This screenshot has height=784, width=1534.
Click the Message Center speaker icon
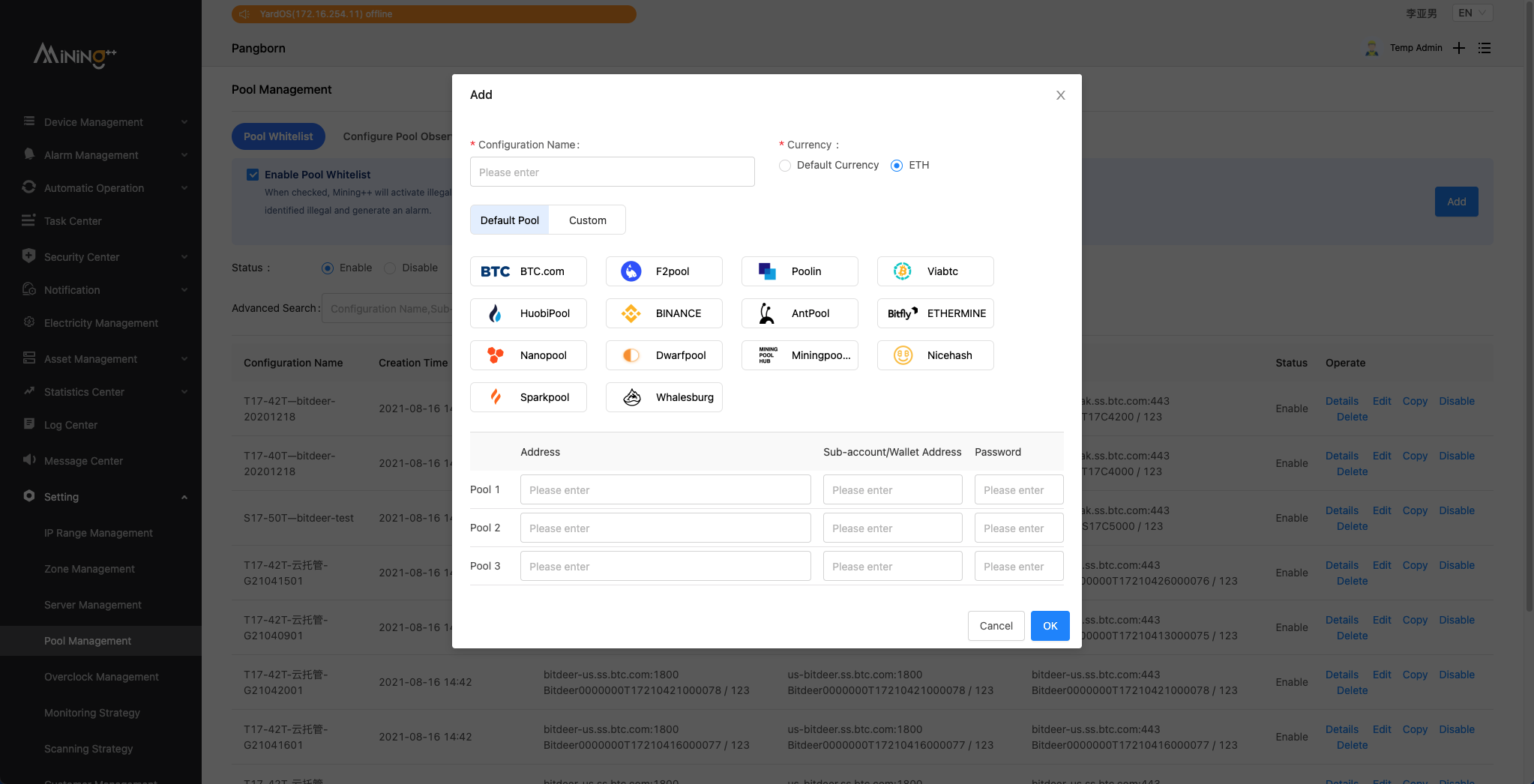[x=29, y=460]
